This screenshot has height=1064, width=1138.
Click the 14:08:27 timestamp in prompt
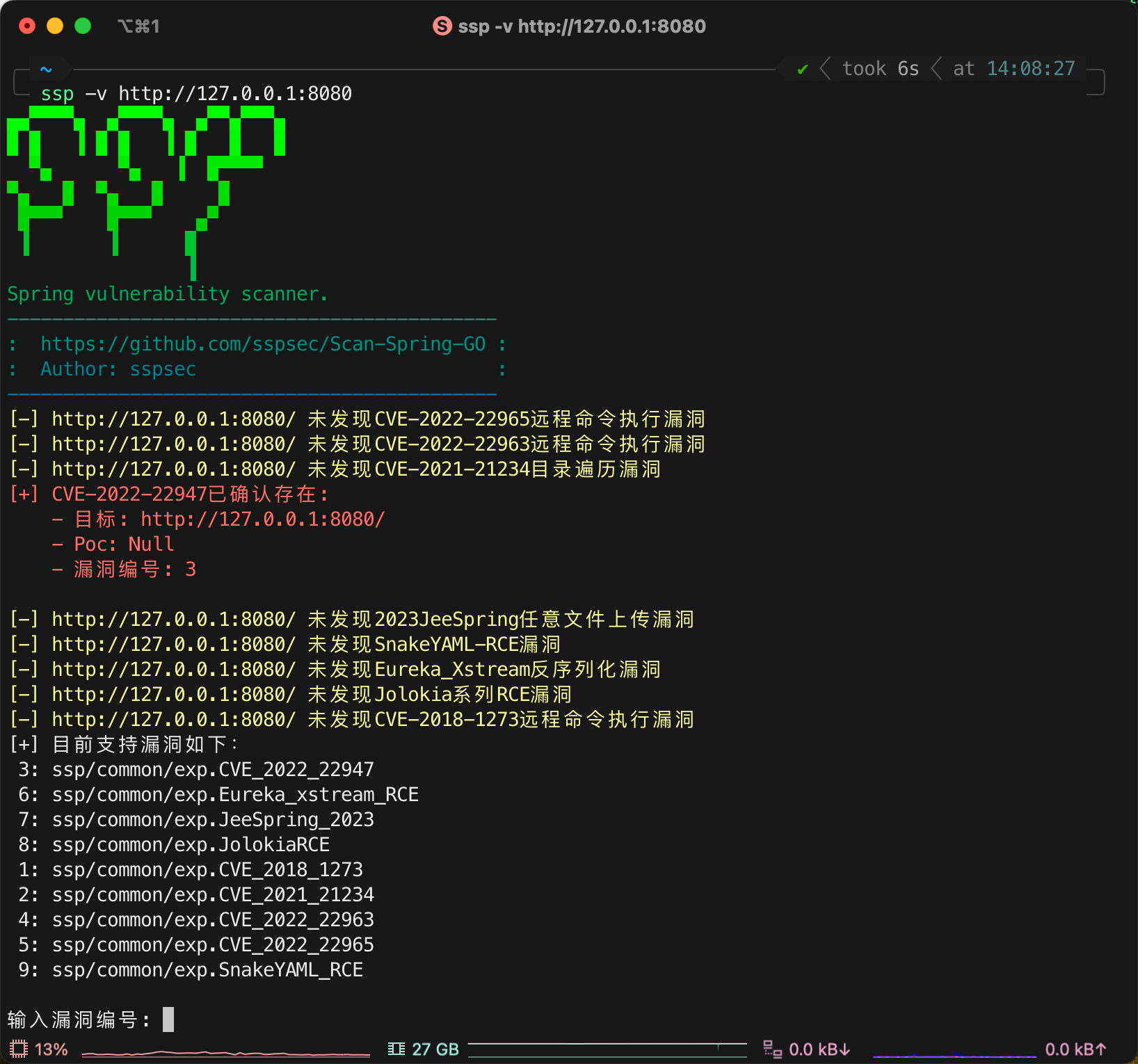click(x=1031, y=69)
